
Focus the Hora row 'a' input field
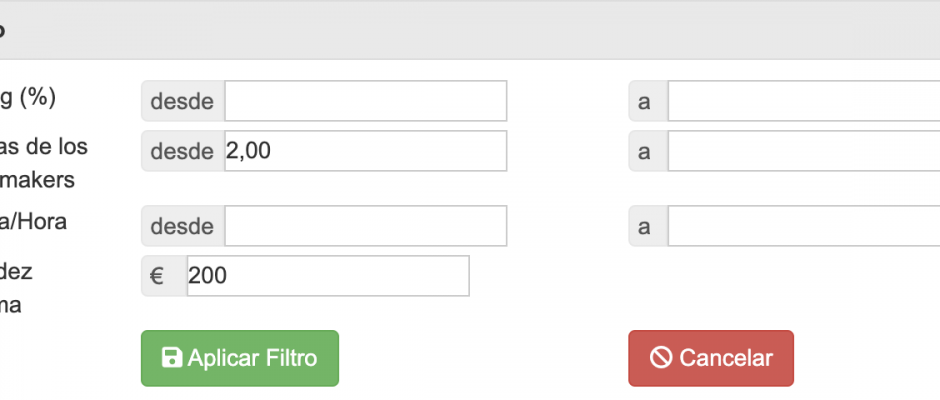point(804,225)
